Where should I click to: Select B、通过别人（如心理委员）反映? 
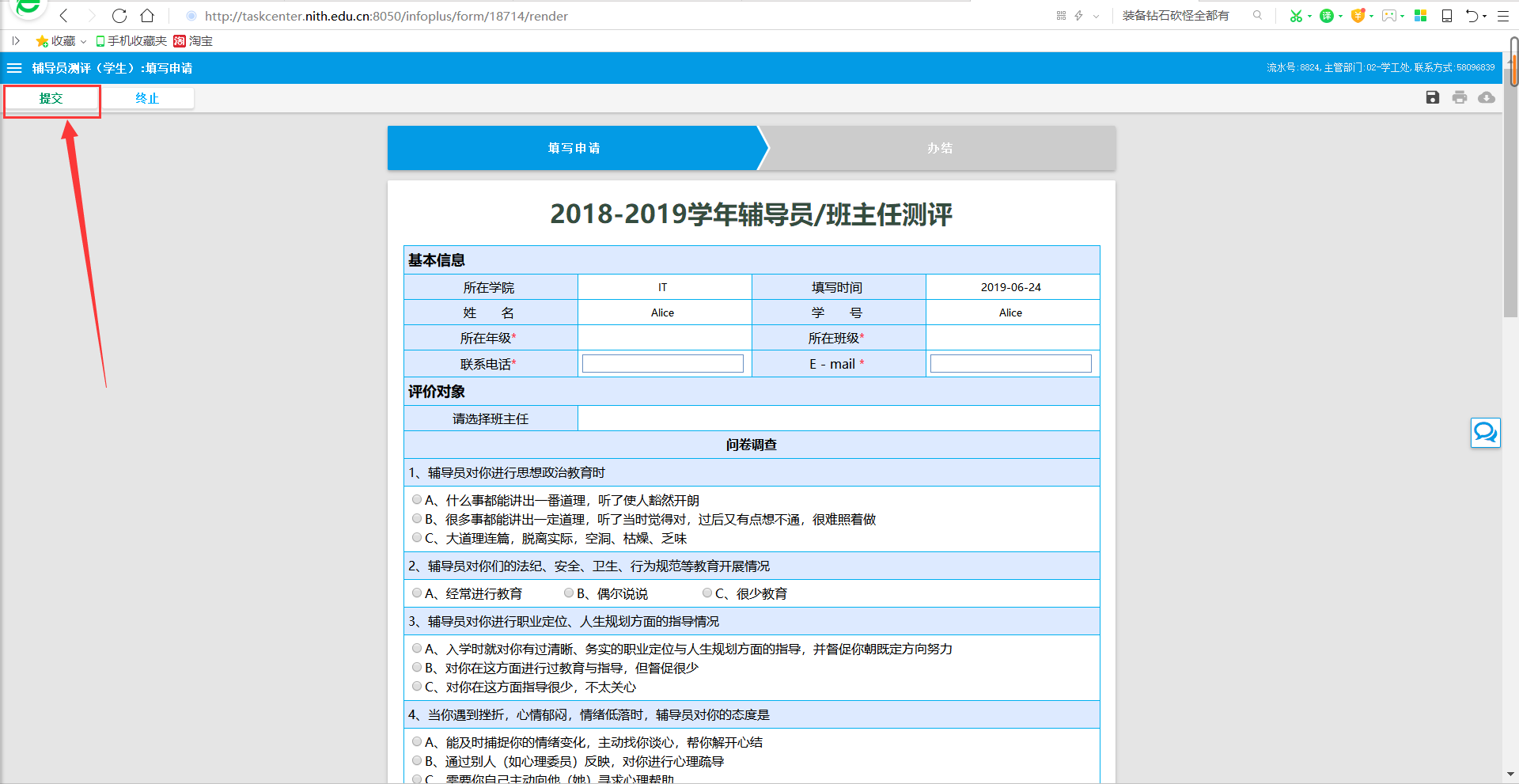(x=416, y=760)
